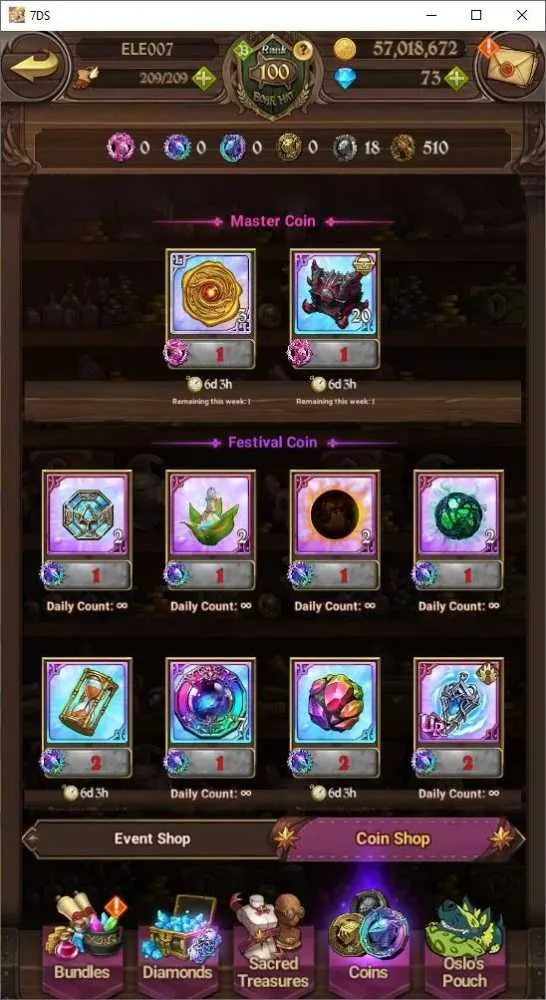This screenshot has width=546, height=1000.
Task: Open Oslo's Pouch category
Action: 464,944
